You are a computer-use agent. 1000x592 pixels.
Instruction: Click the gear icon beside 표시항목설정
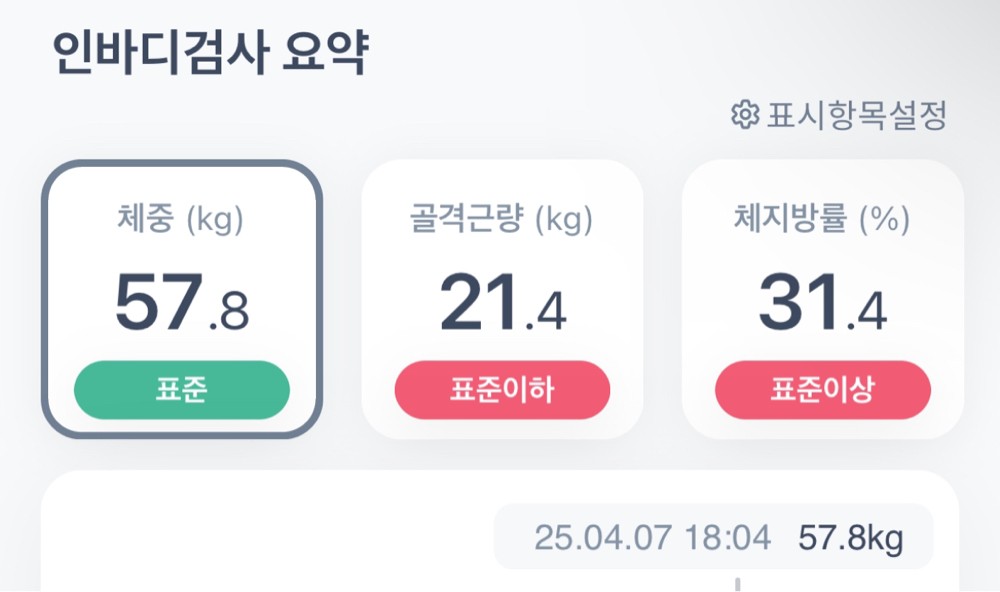(x=744, y=116)
